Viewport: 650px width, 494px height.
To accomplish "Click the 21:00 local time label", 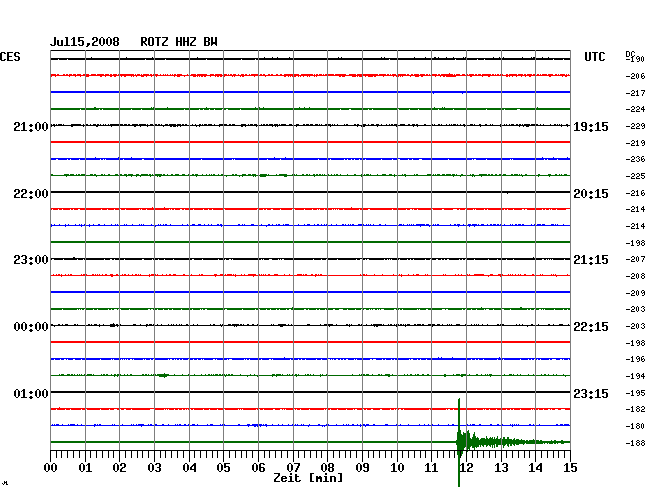I will (x=31, y=127).
